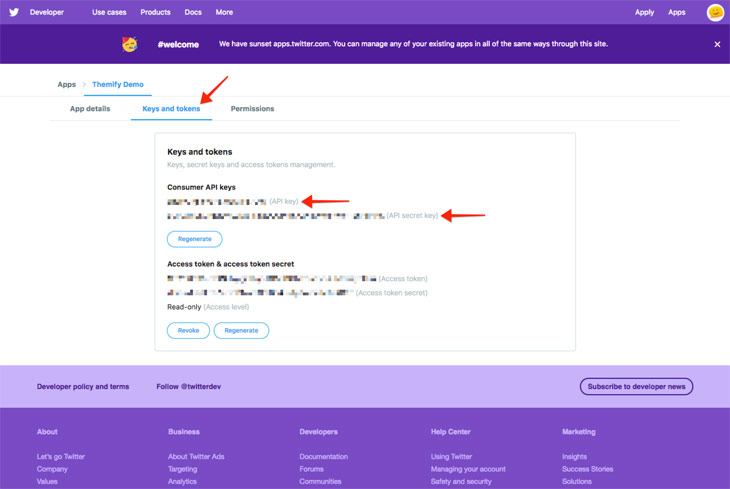Click the Consumer API keys heading

(x=201, y=187)
